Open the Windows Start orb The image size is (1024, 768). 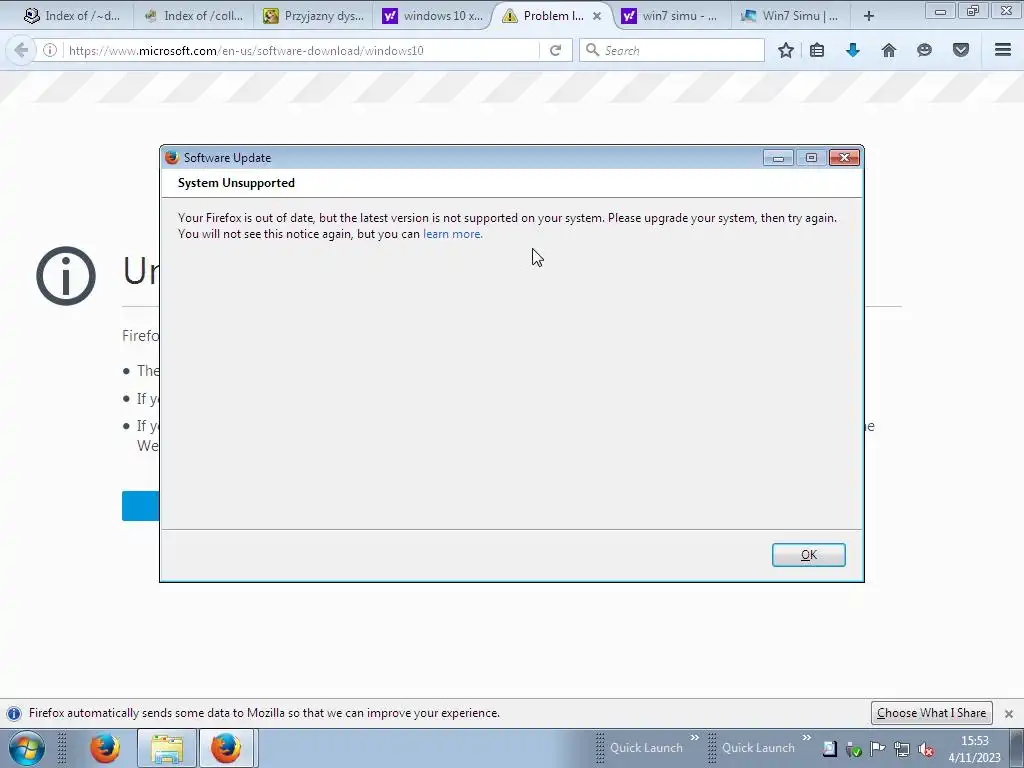[x=26, y=748]
